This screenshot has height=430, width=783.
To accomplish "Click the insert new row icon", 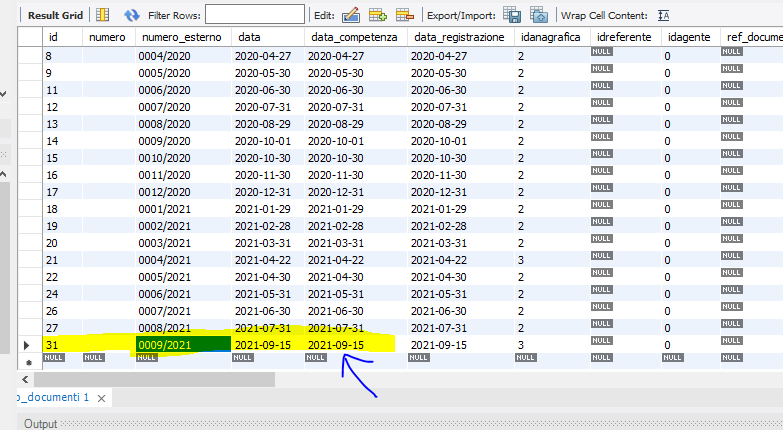I will (378, 15).
